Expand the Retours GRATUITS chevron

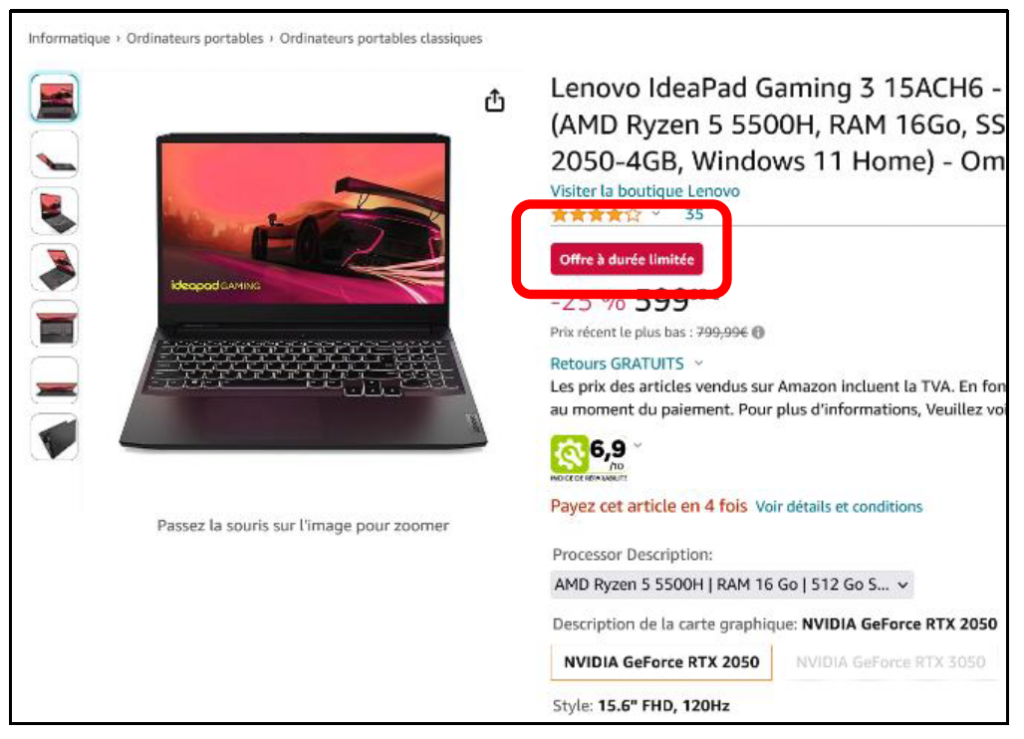tap(699, 363)
